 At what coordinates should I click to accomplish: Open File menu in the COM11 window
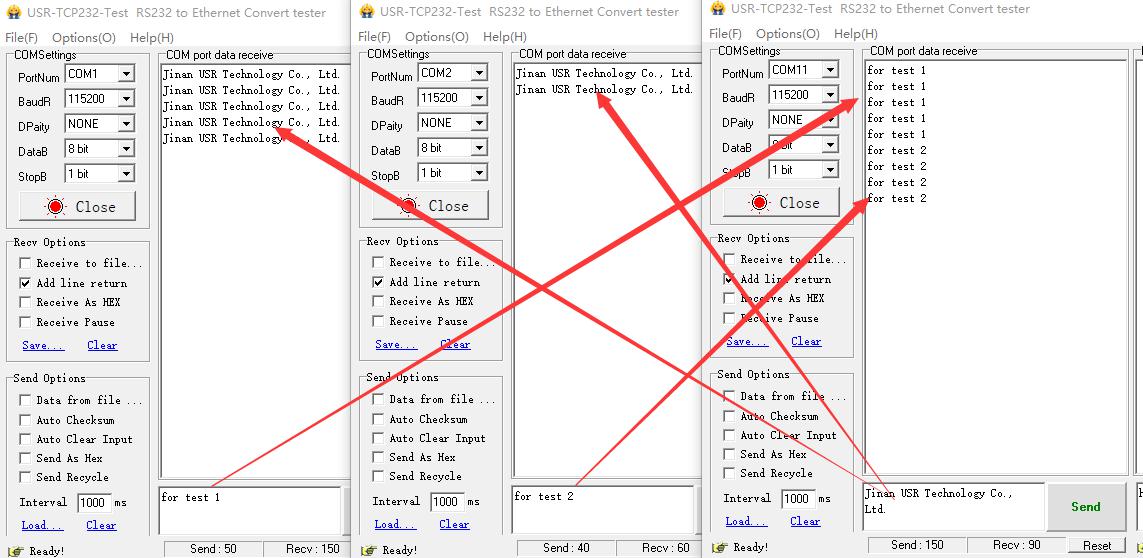725,34
